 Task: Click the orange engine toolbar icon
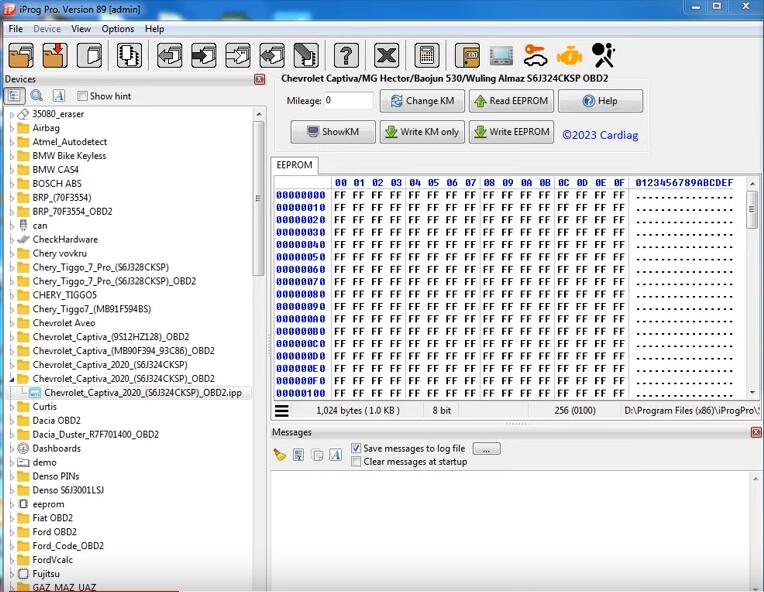coord(569,56)
